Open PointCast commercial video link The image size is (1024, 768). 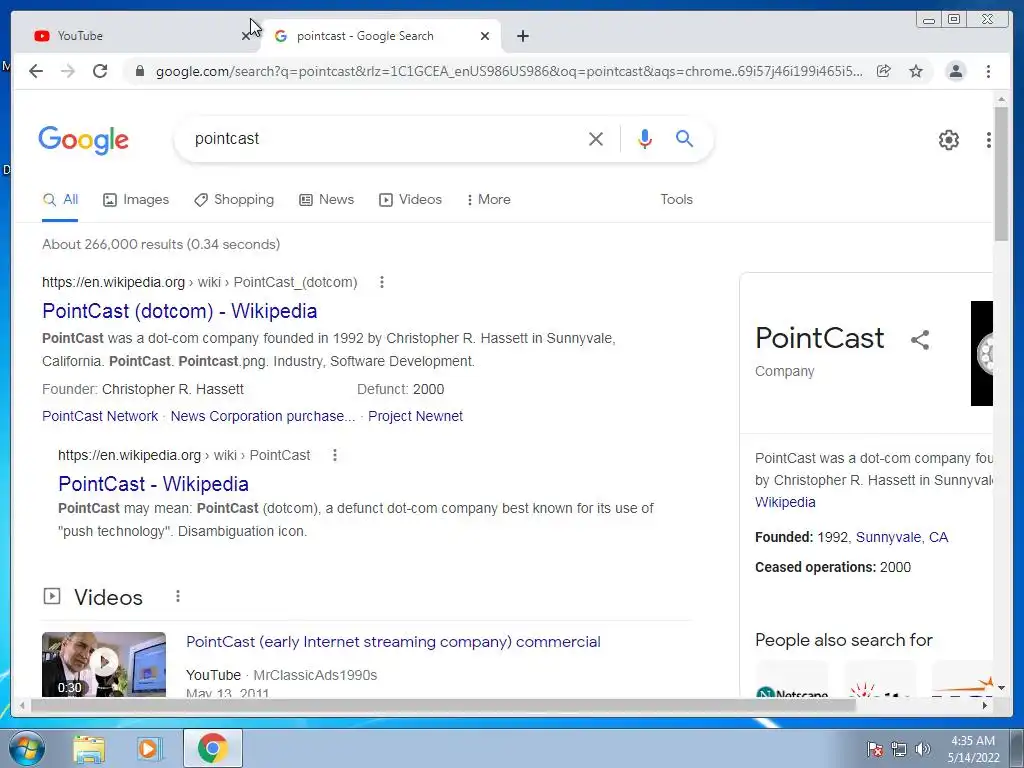(x=393, y=642)
